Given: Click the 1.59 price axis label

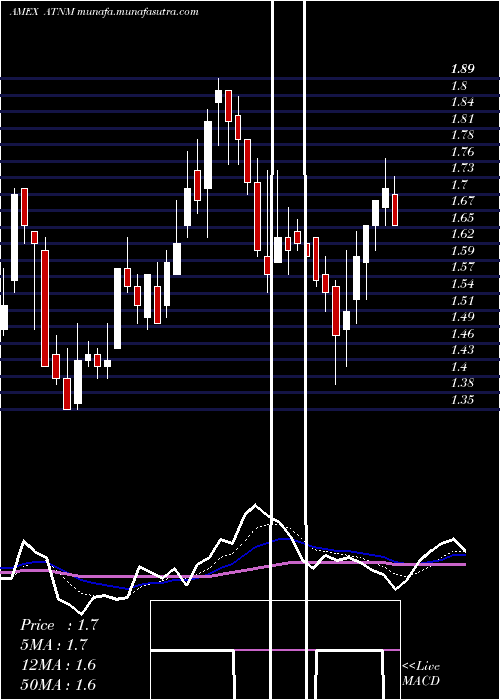Looking at the screenshot, I should 462,250.
